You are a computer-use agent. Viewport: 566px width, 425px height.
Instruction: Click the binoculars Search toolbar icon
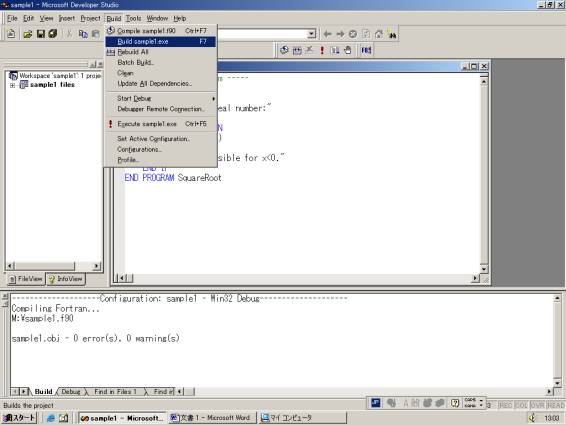(392, 34)
